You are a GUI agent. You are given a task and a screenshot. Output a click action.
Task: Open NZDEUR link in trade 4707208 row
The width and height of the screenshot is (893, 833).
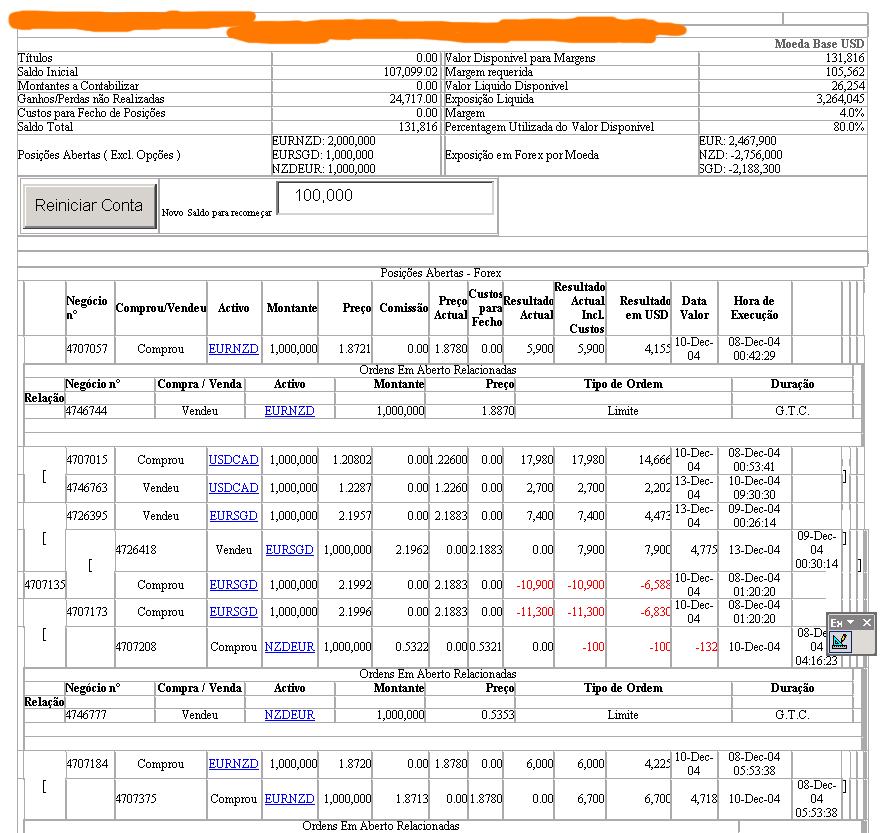pos(289,647)
